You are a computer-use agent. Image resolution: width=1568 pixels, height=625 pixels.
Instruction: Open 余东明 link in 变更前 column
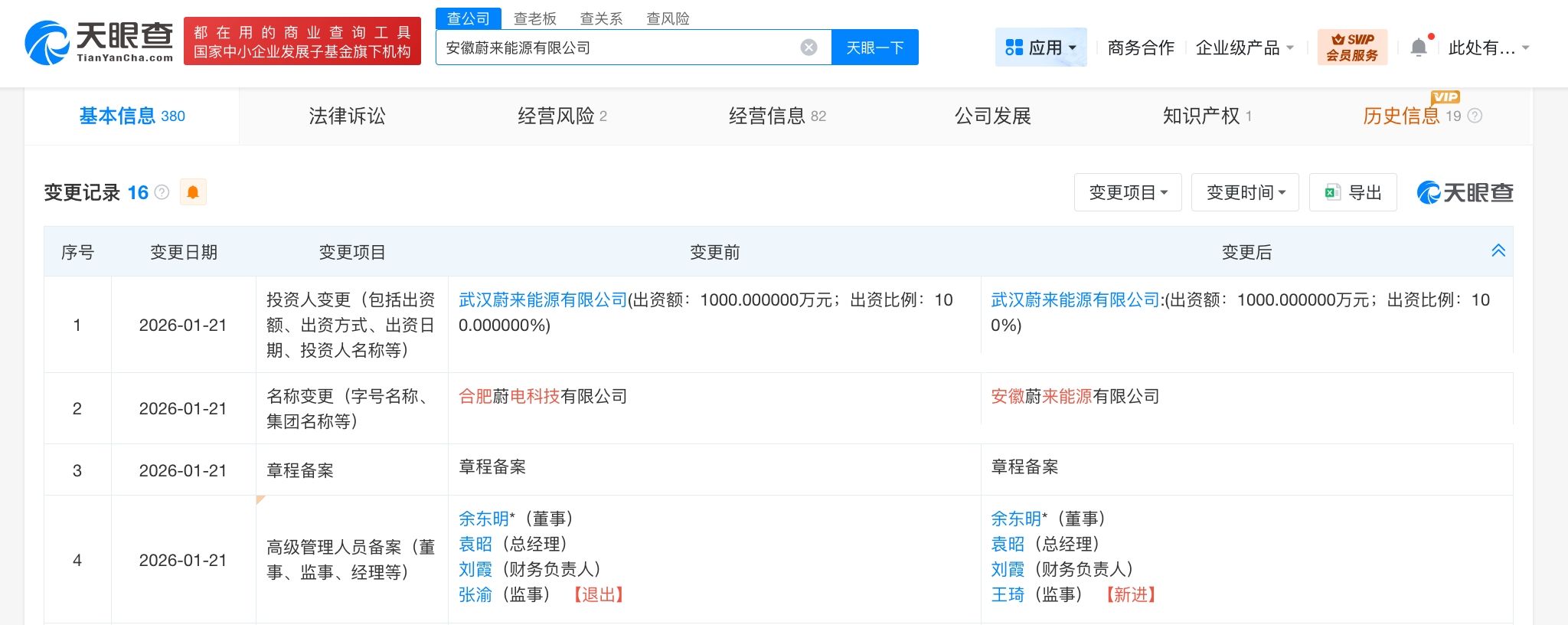pos(484,519)
